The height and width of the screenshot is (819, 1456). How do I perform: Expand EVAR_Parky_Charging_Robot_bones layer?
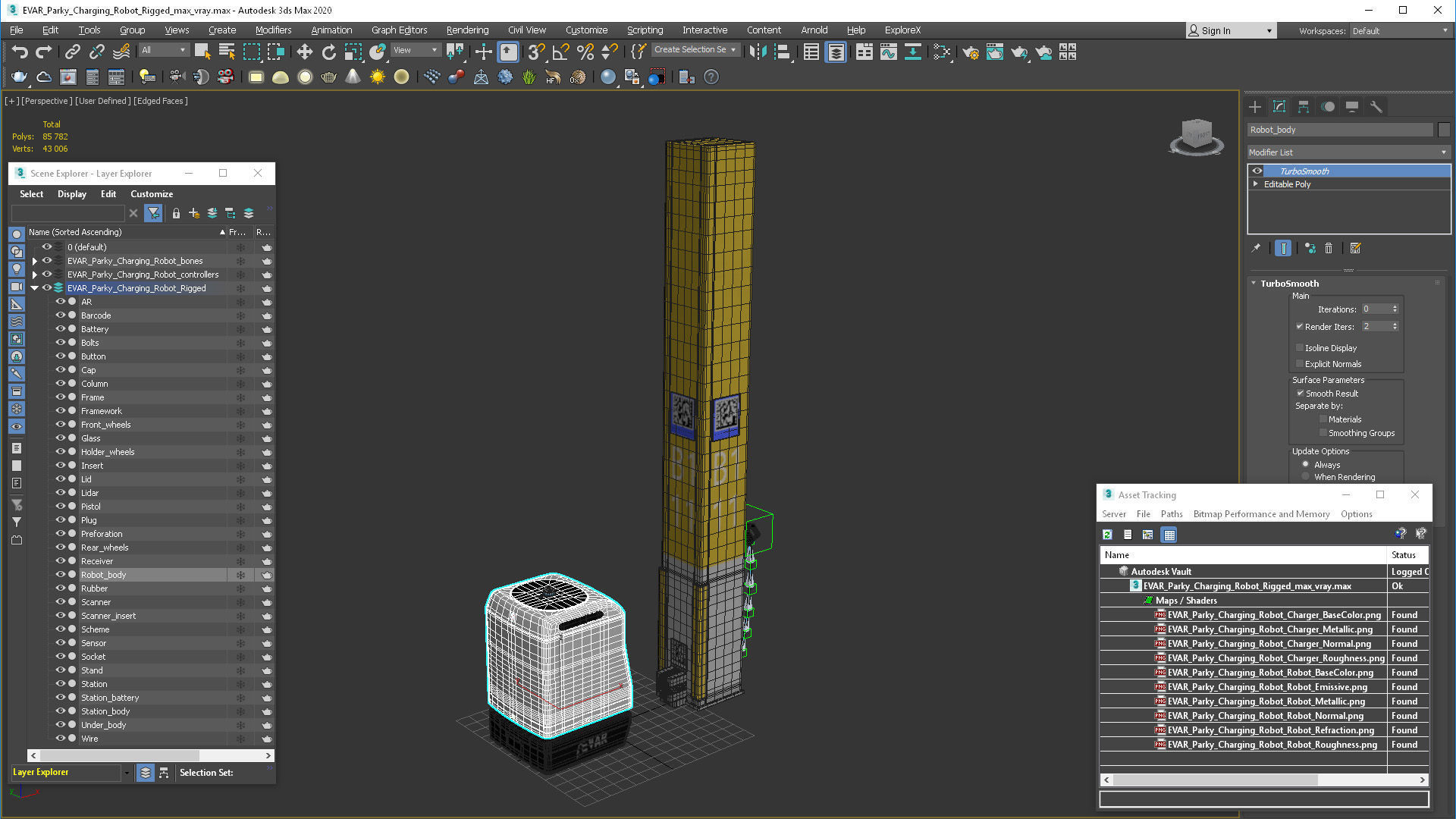[x=34, y=261]
